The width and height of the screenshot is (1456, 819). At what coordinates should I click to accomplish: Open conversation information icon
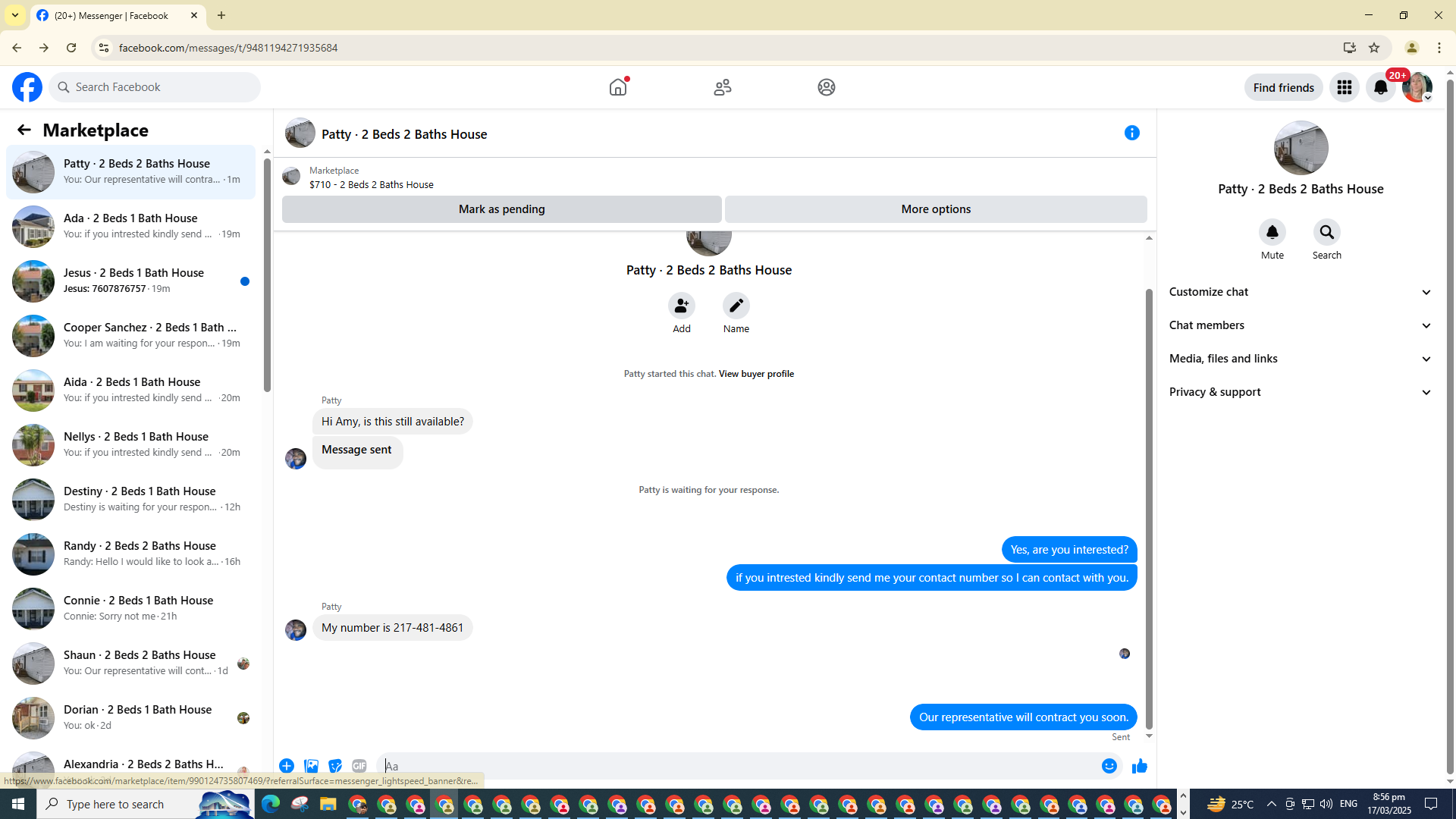point(1132,133)
